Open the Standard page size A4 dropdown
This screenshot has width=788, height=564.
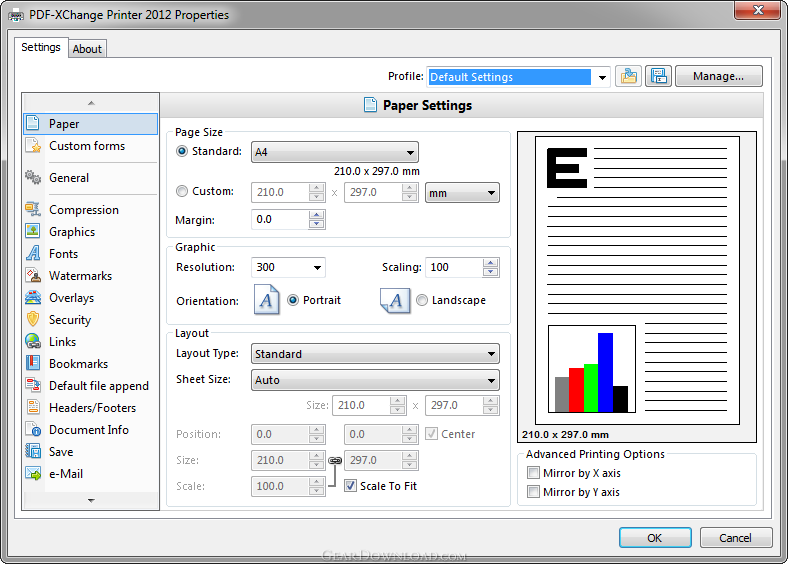click(335, 152)
